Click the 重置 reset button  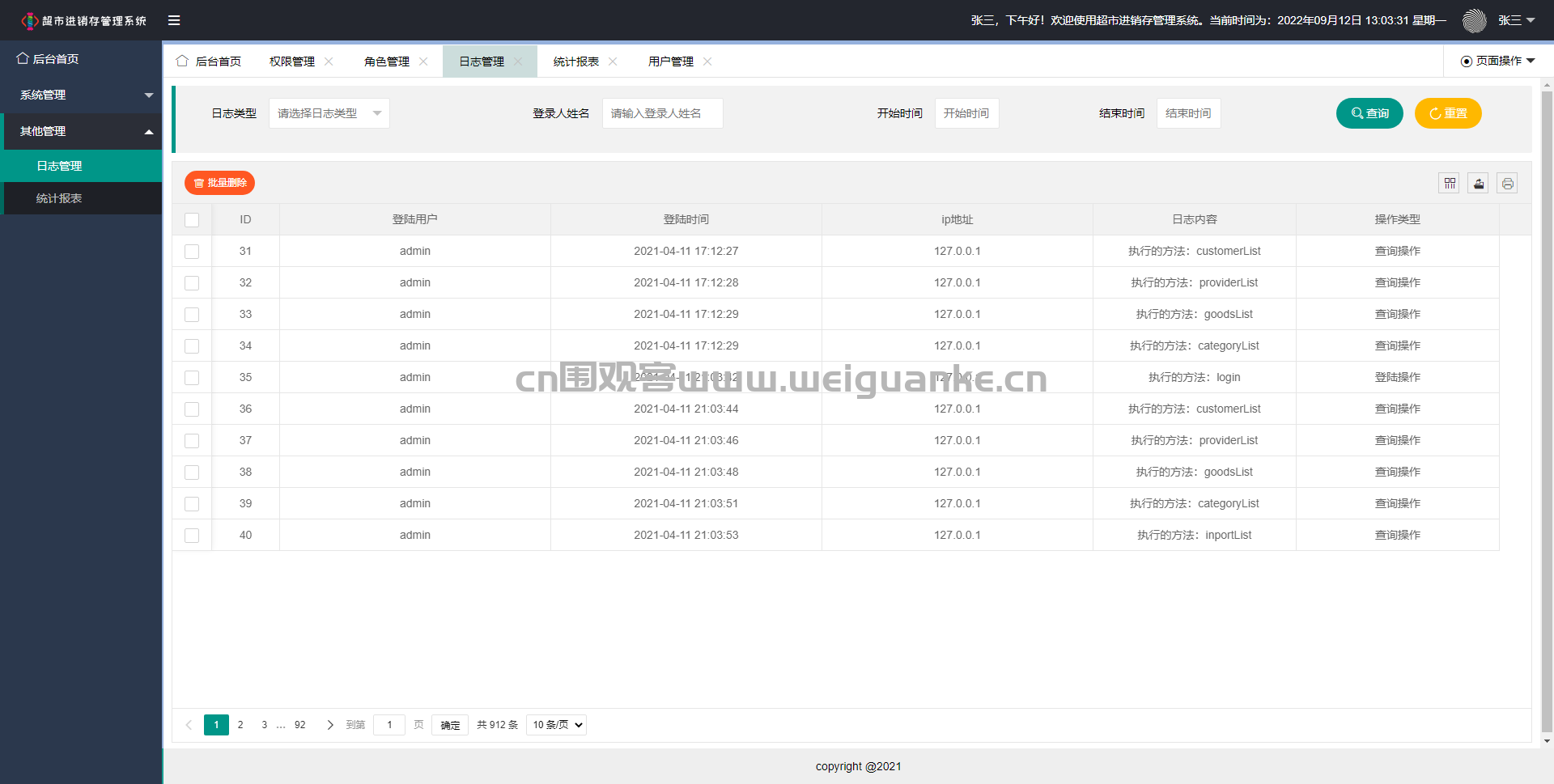point(1448,113)
